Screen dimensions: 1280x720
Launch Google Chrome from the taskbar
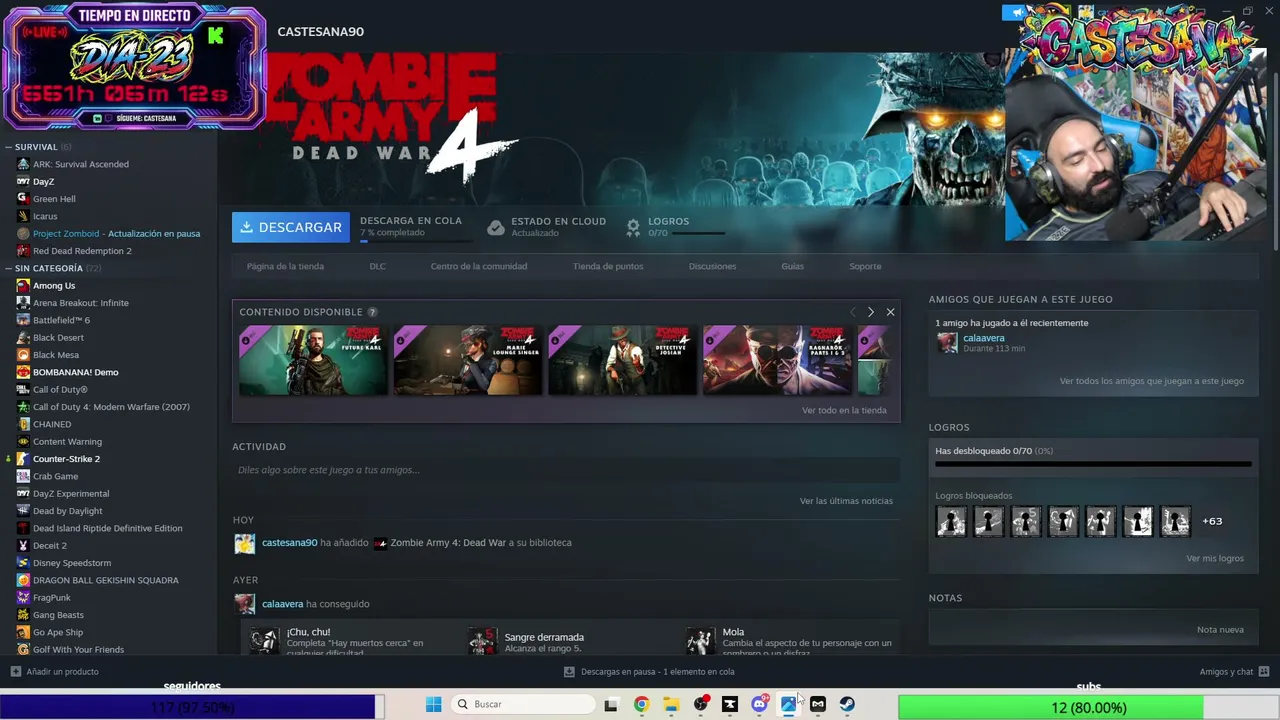tap(641, 704)
